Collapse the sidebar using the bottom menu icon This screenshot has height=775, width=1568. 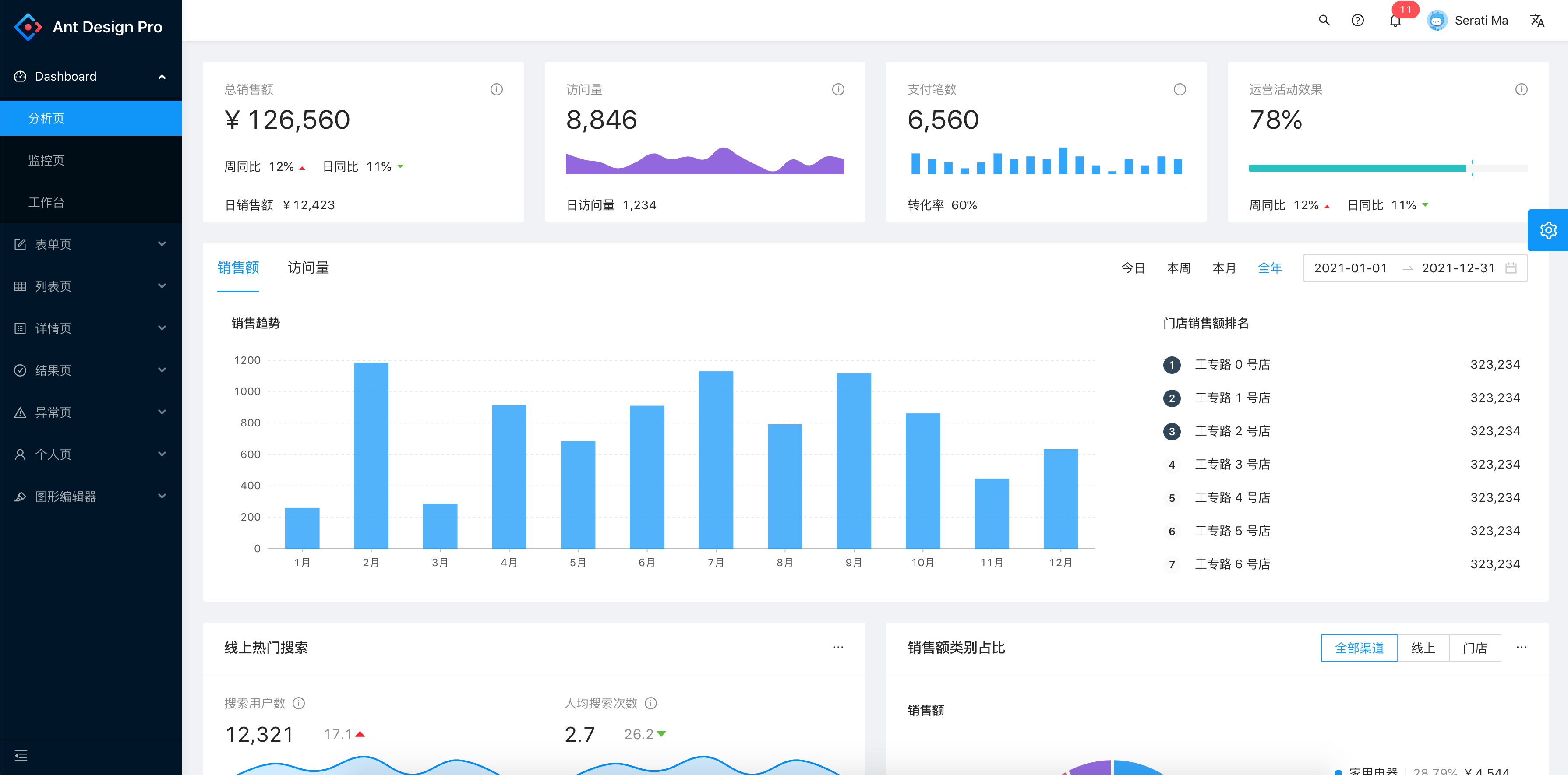(21, 756)
